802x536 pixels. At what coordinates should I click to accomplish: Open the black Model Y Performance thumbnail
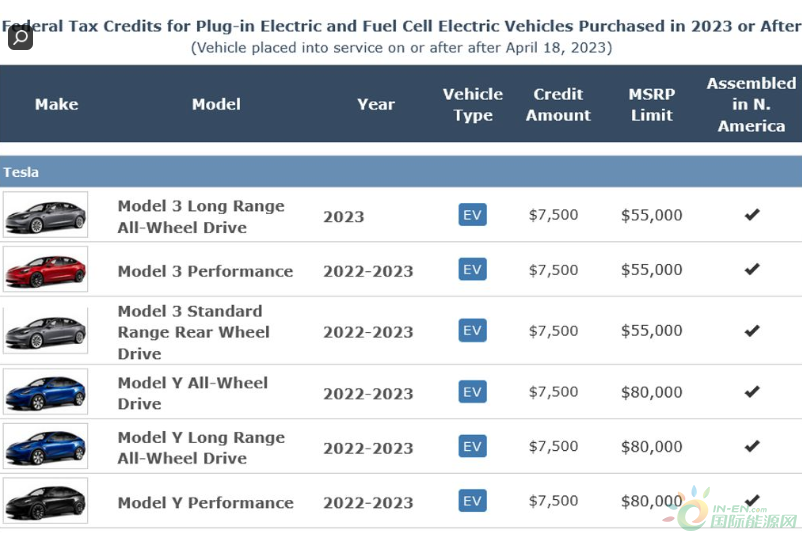point(45,500)
